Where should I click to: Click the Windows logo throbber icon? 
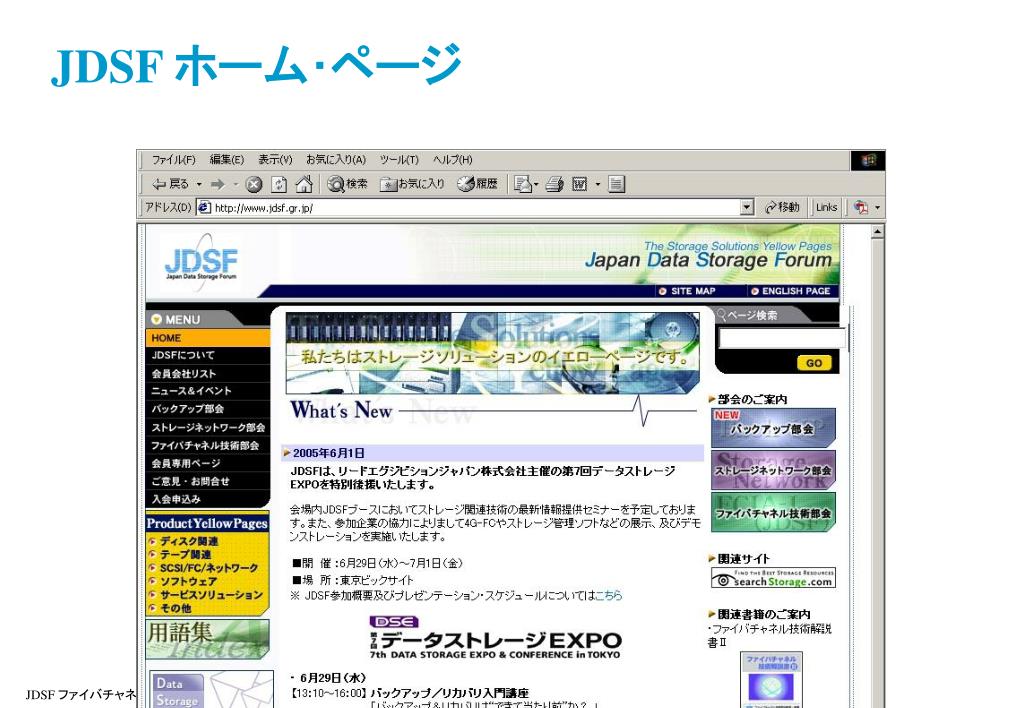pos(868,161)
